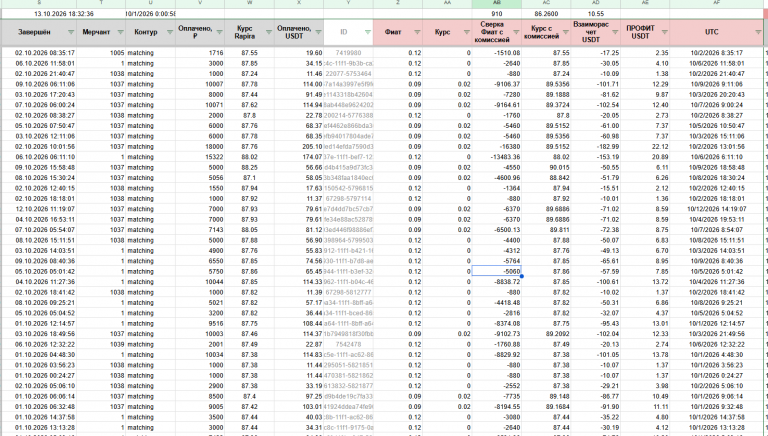Select the ПРОФИТ cell 13.78
The height and width of the screenshot is (436, 768).
645,355
